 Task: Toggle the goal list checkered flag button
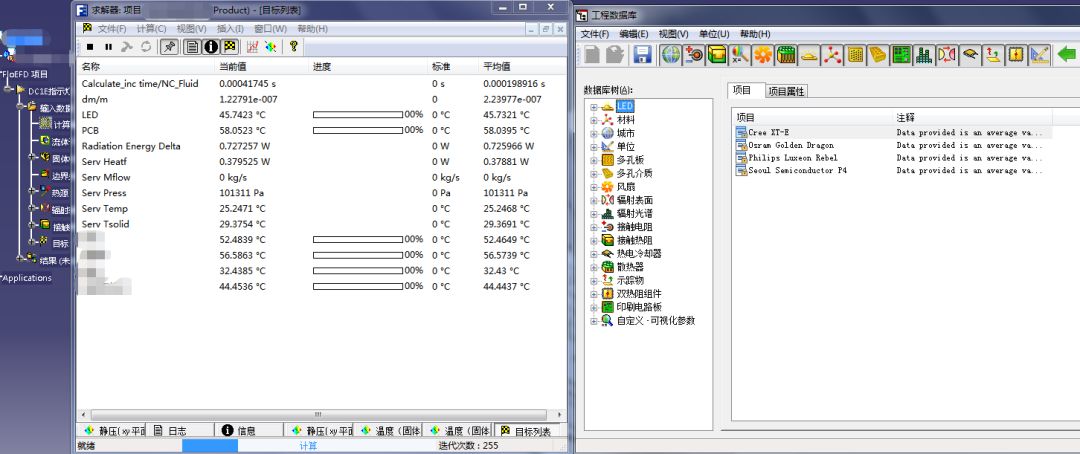[x=230, y=46]
